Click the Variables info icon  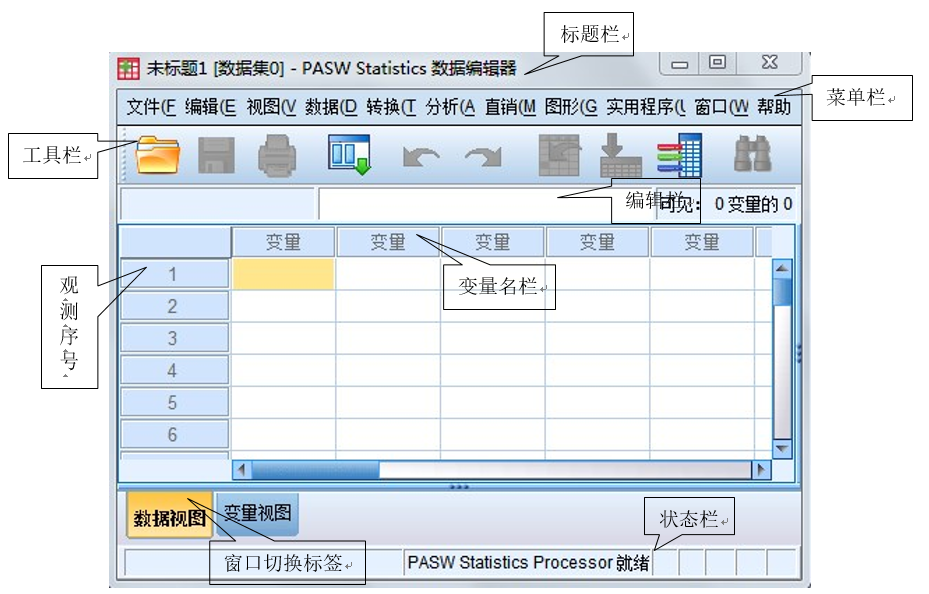point(680,155)
